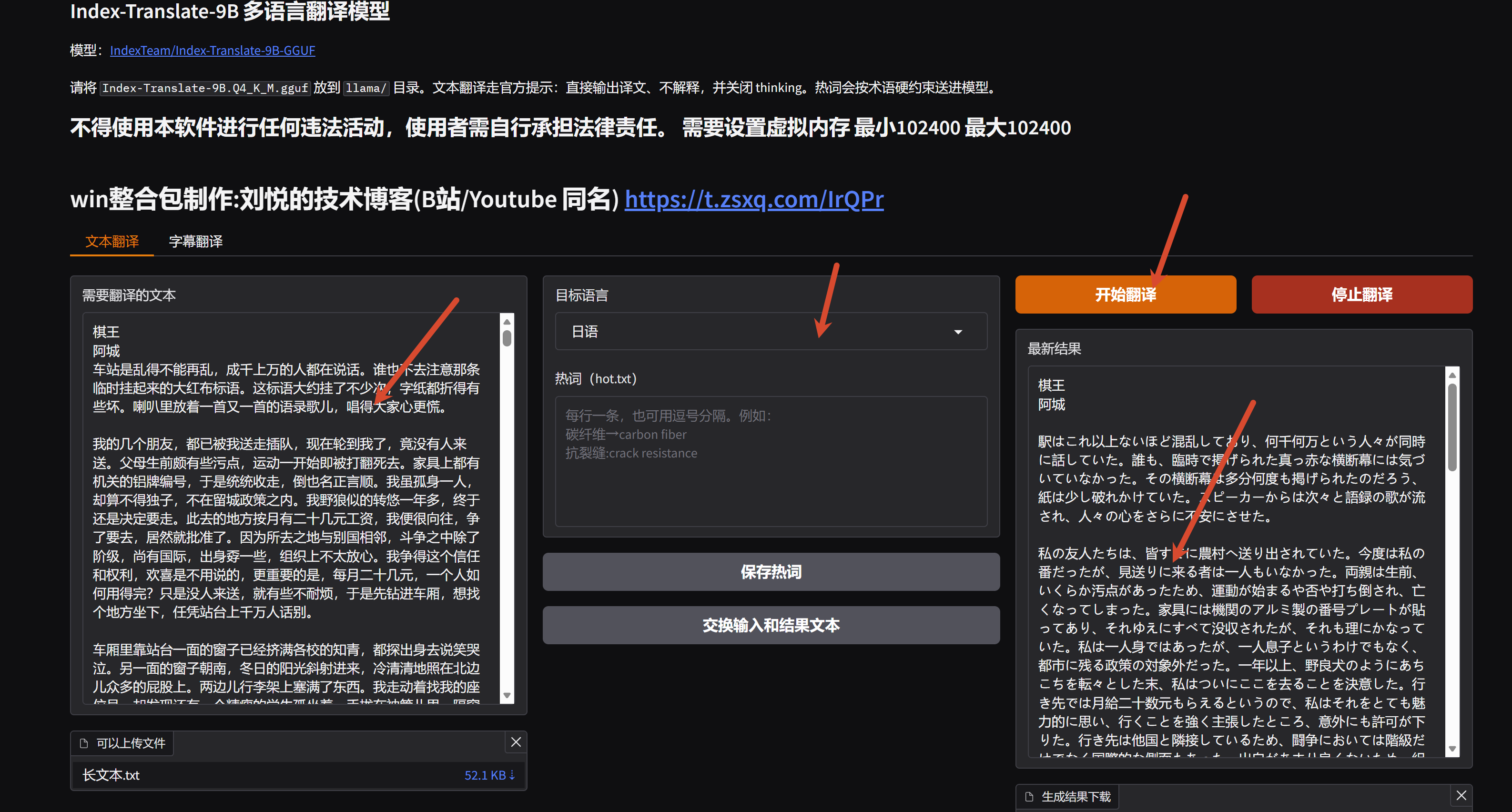Clear result download with its X icon
The height and width of the screenshot is (812, 1512).
(1461, 796)
